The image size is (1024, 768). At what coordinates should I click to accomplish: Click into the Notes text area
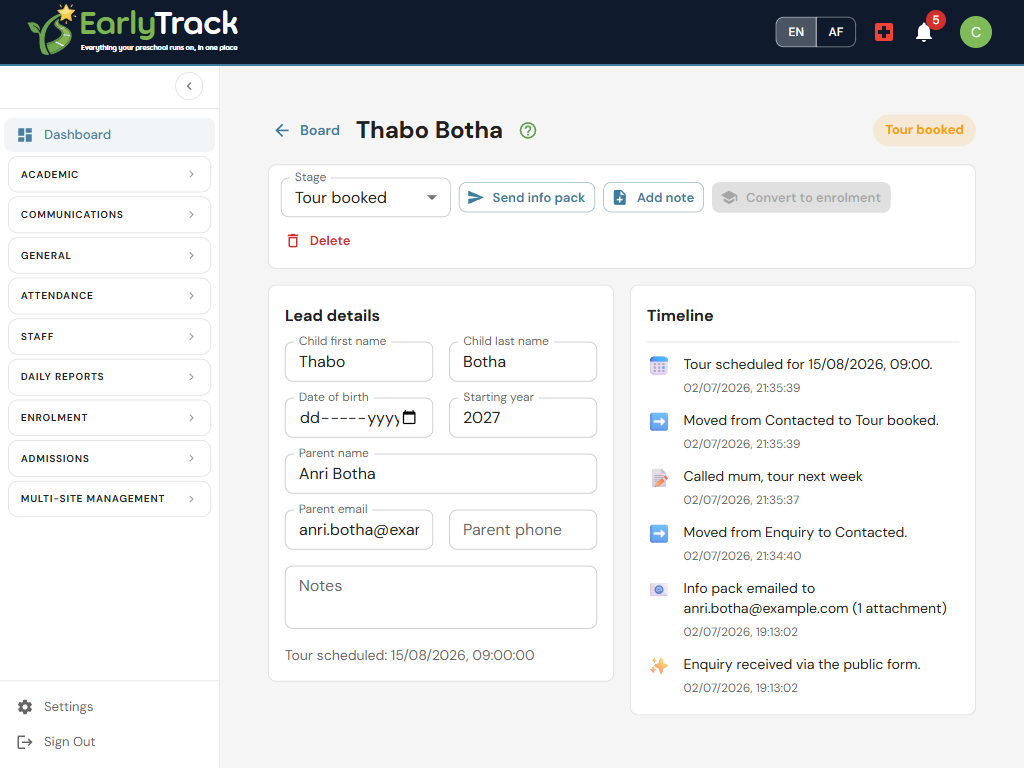(x=441, y=597)
